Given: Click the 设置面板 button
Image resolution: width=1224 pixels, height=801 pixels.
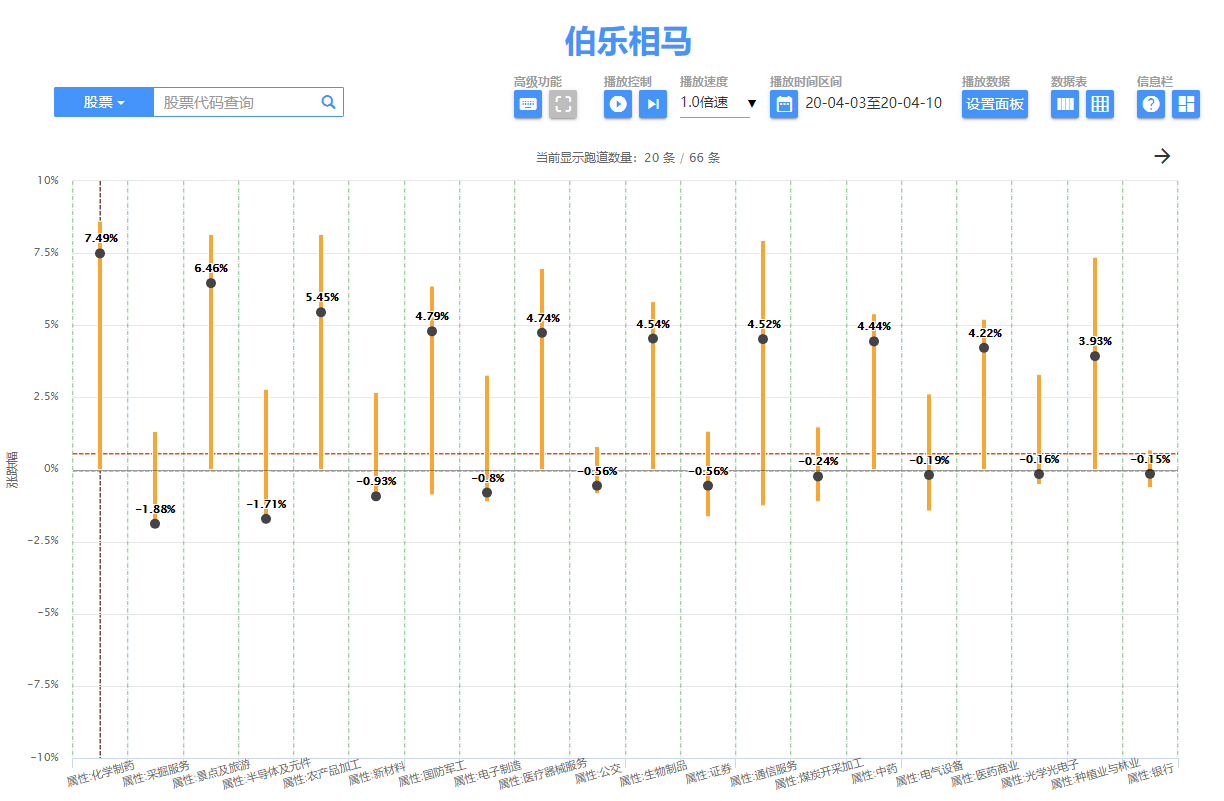Looking at the screenshot, I should click(994, 104).
